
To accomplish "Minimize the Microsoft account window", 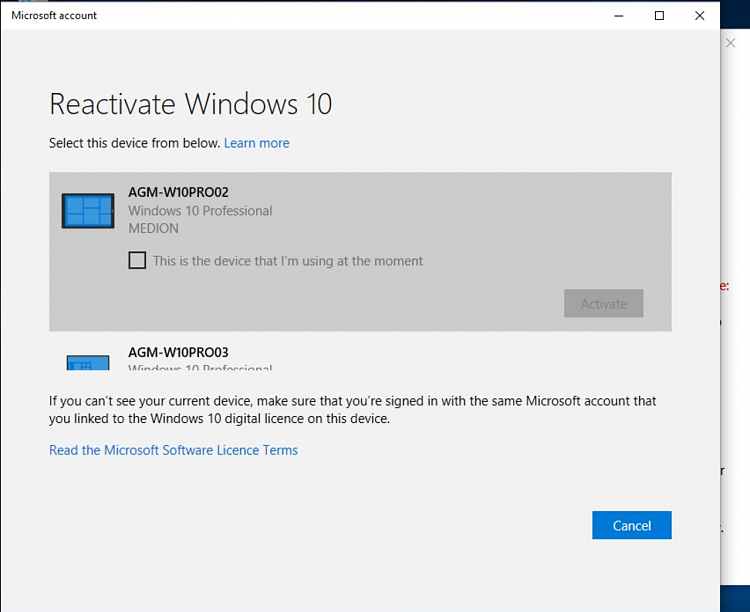I will tap(619, 16).
